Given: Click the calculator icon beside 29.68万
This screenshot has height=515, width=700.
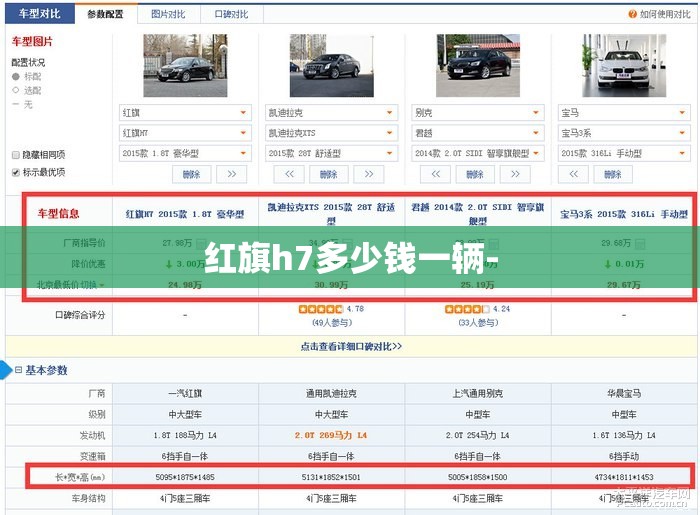Looking at the screenshot, I should 640,244.
